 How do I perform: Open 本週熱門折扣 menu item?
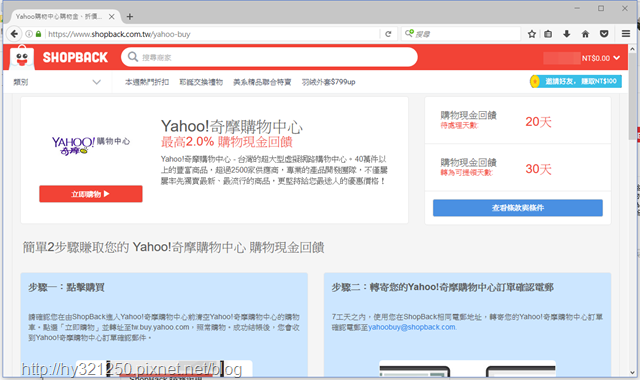(x=147, y=82)
